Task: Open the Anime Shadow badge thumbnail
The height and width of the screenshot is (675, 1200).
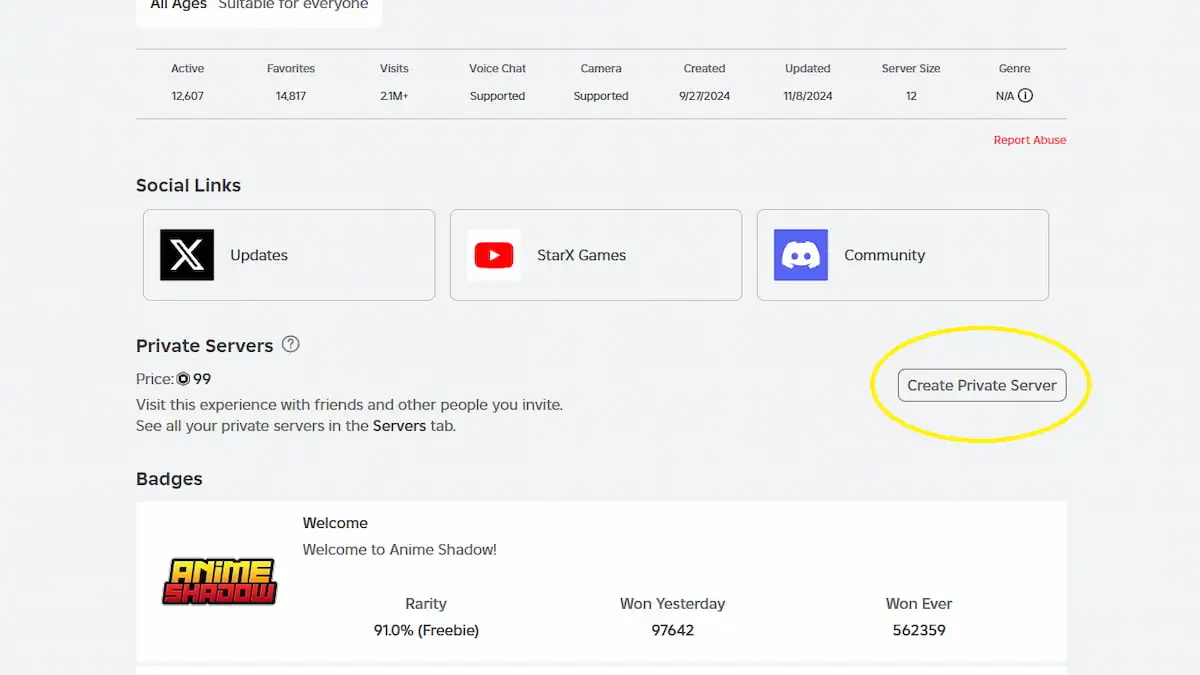Action: click(x=219, y=582)
